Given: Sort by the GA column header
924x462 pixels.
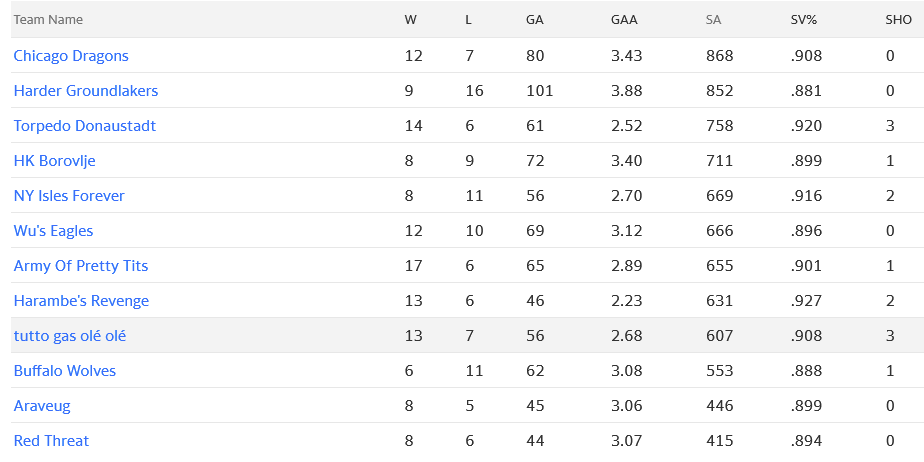Looking at the screenshot, I should (x=535, y=20).
